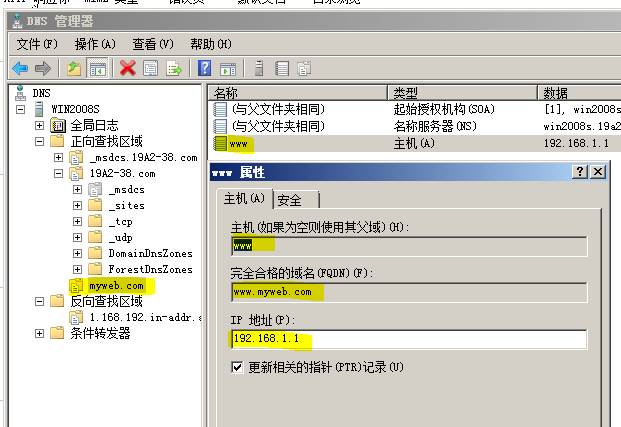Expand the _sites folder
The width and height of the screenshot is (621, 427).
(78, 206)
